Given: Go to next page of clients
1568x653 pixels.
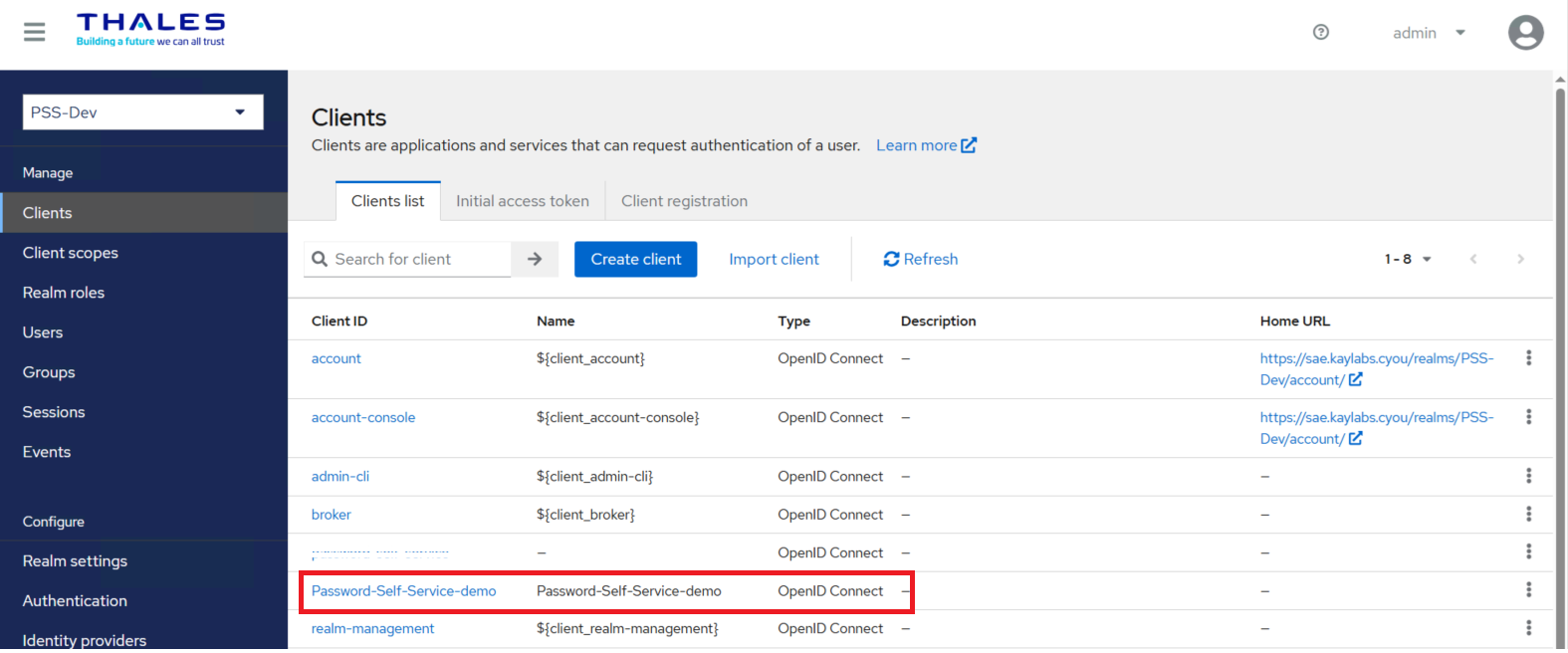Looking at the screenshot, I should [x=1520, y=259].
